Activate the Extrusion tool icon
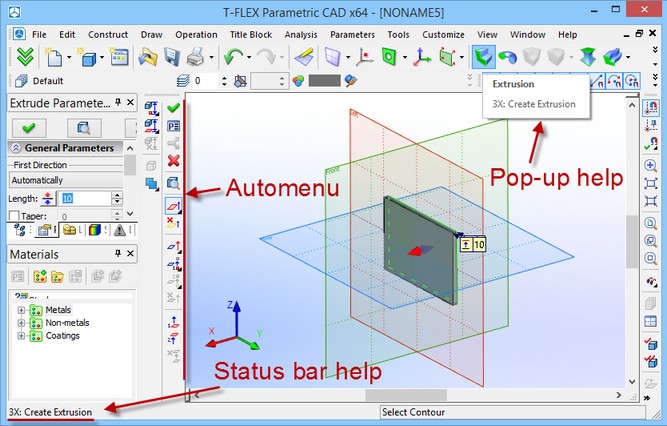 click(x=484, y=57)
